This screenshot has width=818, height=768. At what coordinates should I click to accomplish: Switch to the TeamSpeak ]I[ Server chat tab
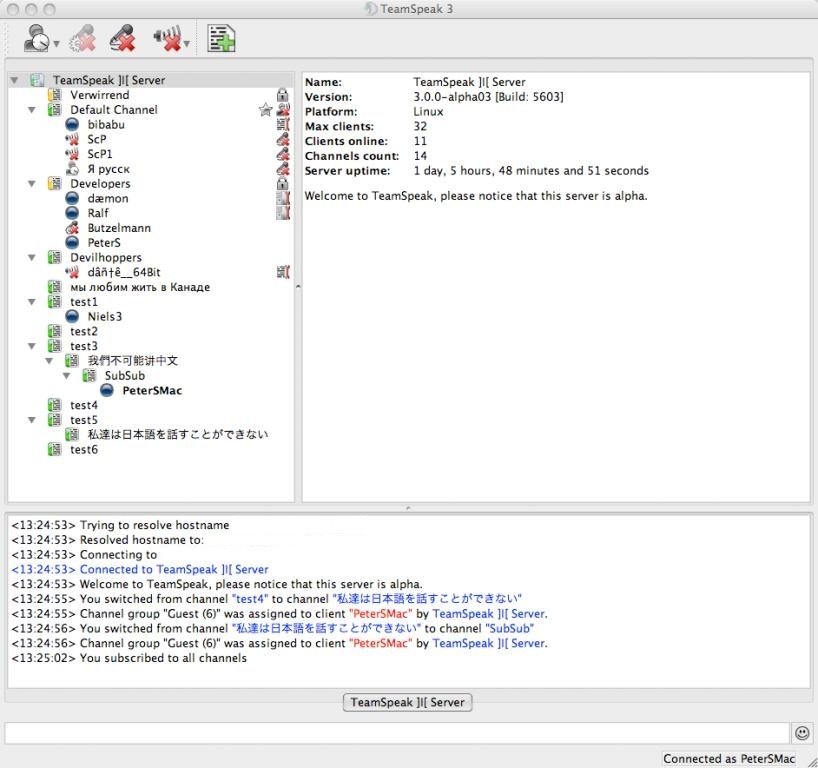pos(407,702)
